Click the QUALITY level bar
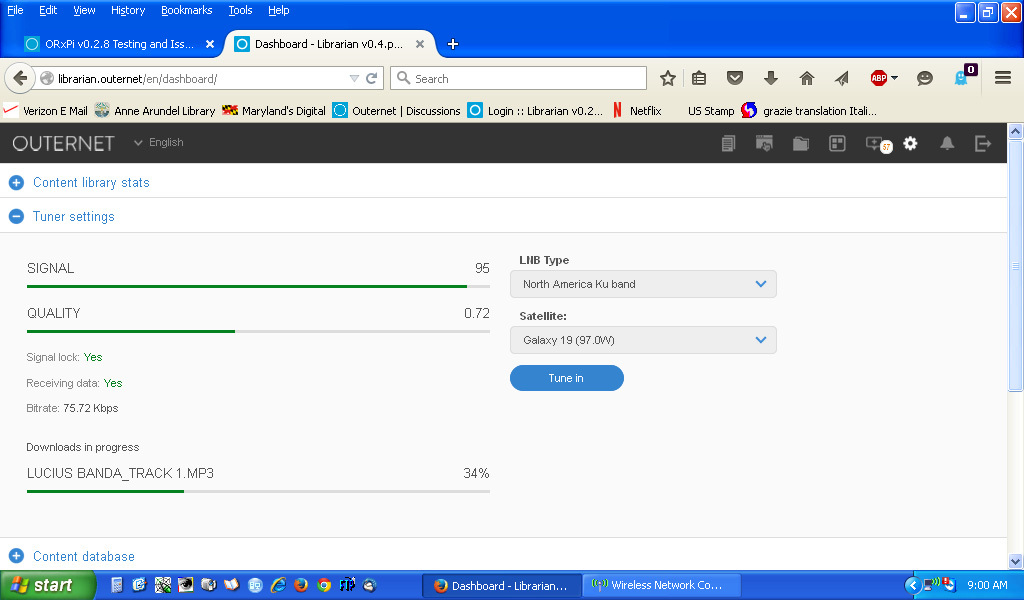Image resolution: width=1024 pixels, height=600 pixels. click(258, 331)
